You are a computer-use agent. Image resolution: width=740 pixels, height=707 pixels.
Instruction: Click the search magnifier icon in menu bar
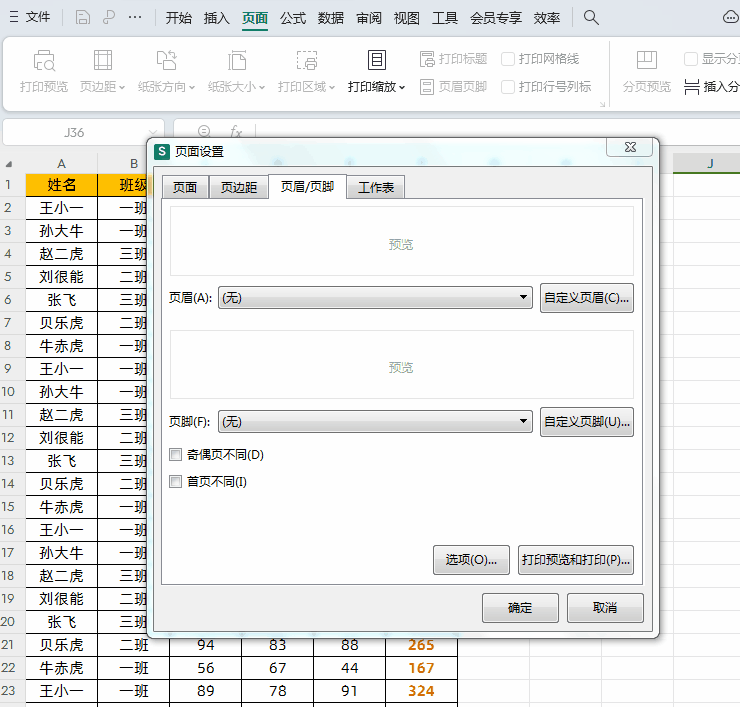(x=591, y=17)
